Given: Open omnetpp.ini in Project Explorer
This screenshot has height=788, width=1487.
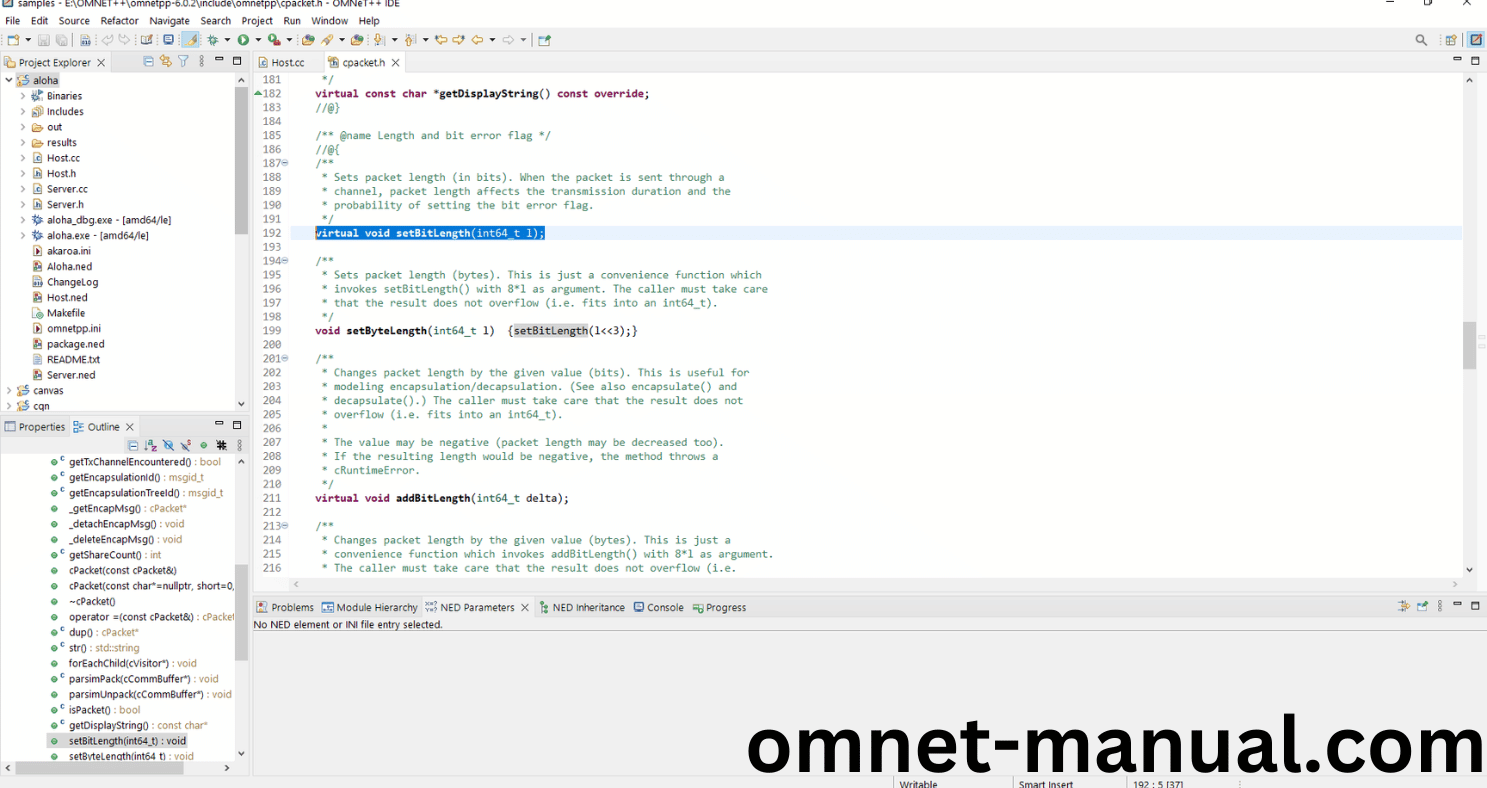Looking at the screenshot, I should [x=73, y=328].
